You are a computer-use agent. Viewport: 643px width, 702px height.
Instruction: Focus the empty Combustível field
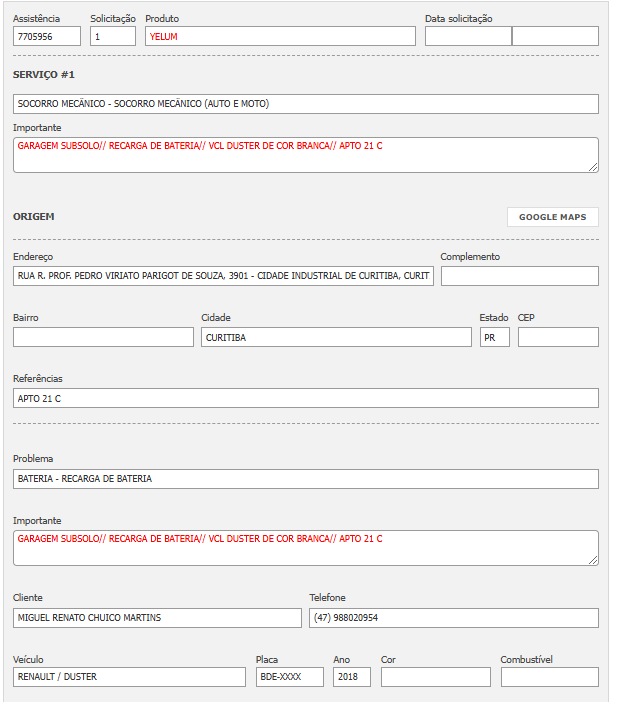click(549, 677)
